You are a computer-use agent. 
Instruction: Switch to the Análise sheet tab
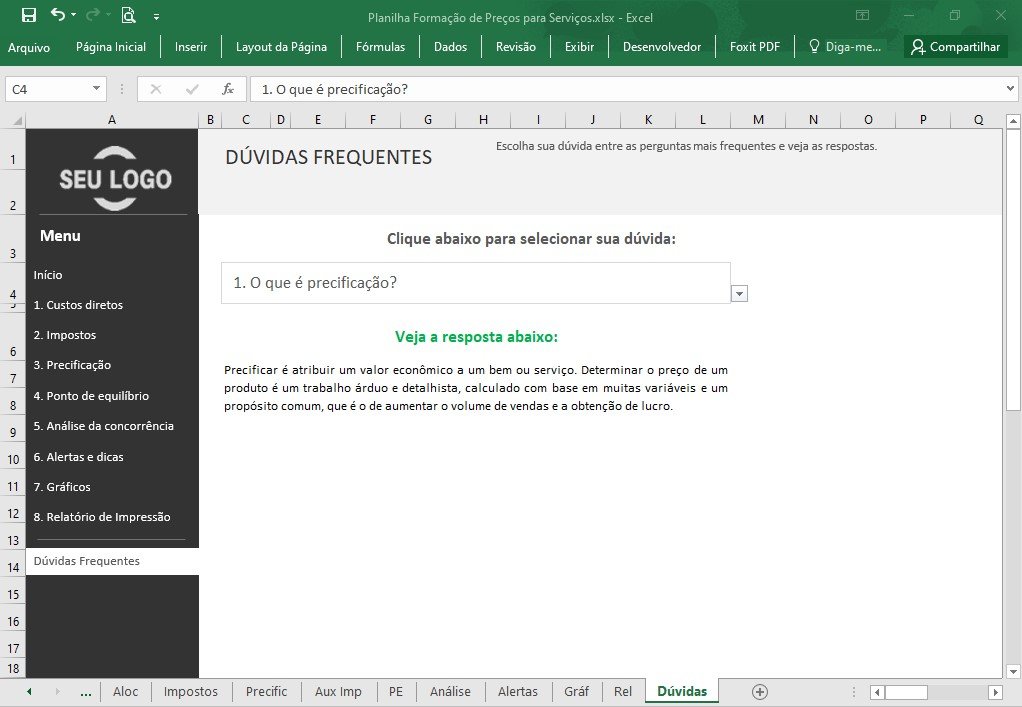450,691
